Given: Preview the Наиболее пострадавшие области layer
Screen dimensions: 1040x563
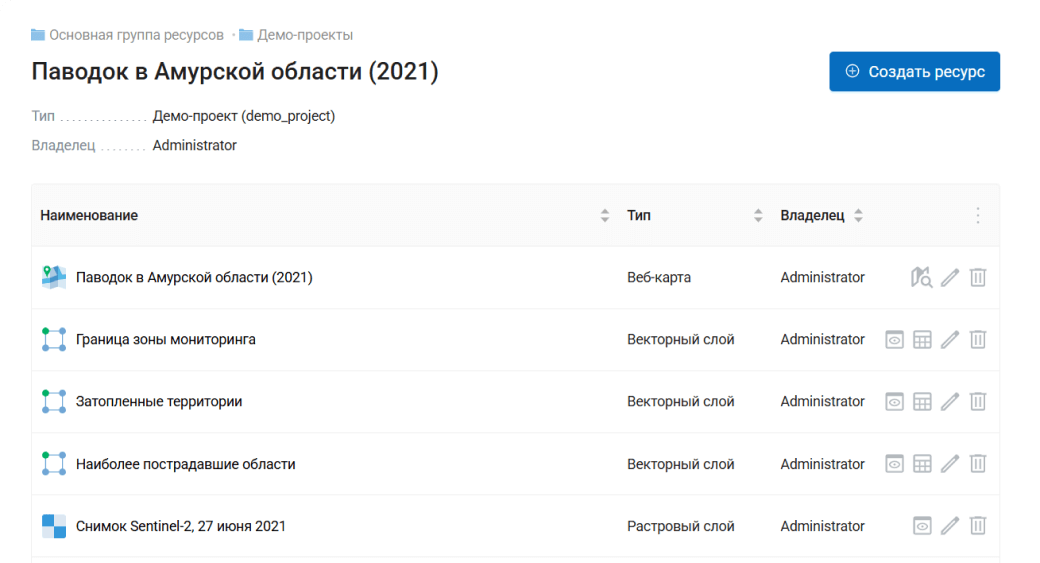Looking at the screenshot, I should [895, 464].
